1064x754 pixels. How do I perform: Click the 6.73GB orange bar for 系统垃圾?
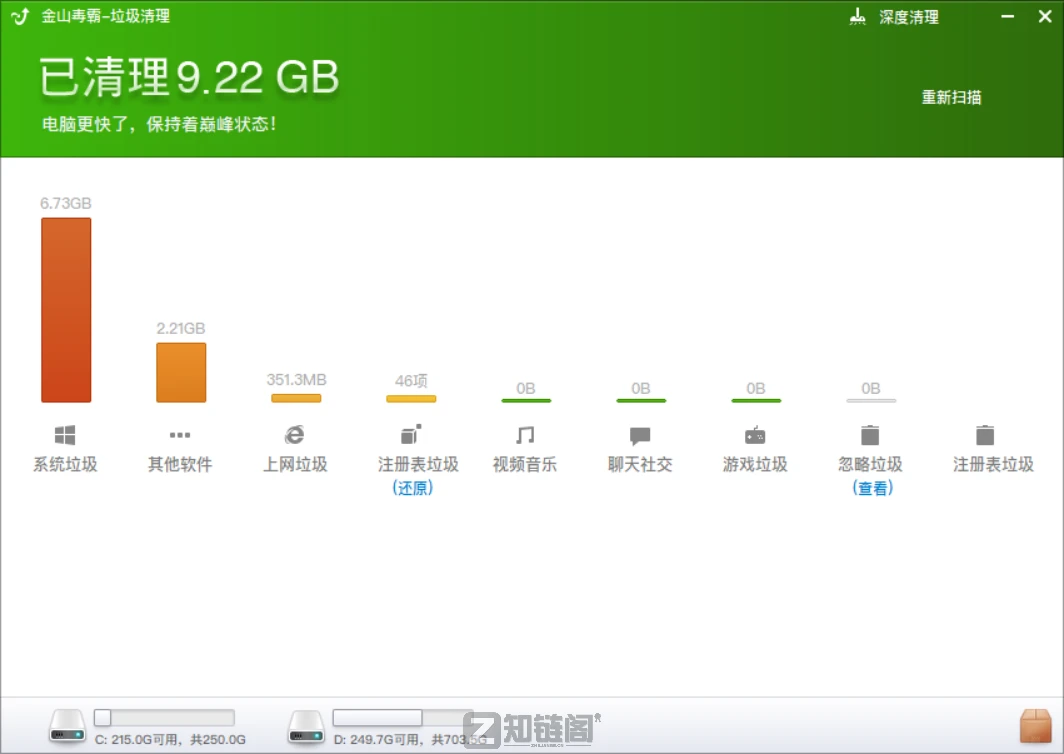(x=66, y=310)
